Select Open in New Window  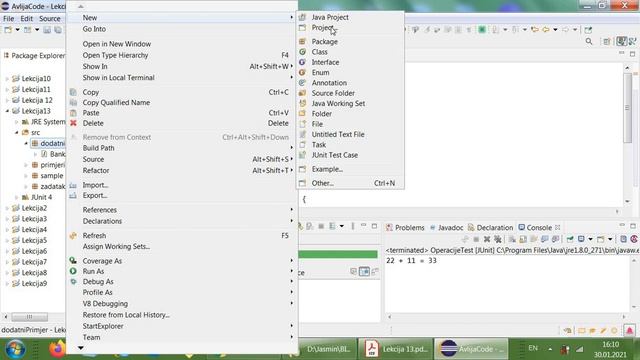click(x=116, y=44)
